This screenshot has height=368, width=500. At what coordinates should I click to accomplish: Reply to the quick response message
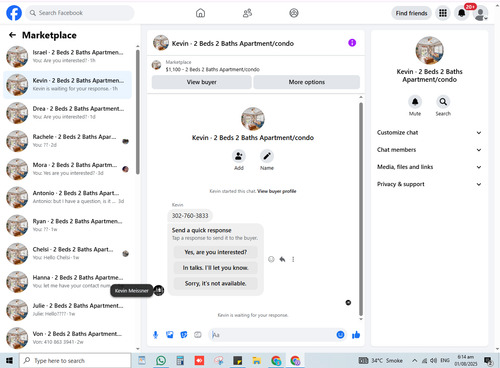282,259
